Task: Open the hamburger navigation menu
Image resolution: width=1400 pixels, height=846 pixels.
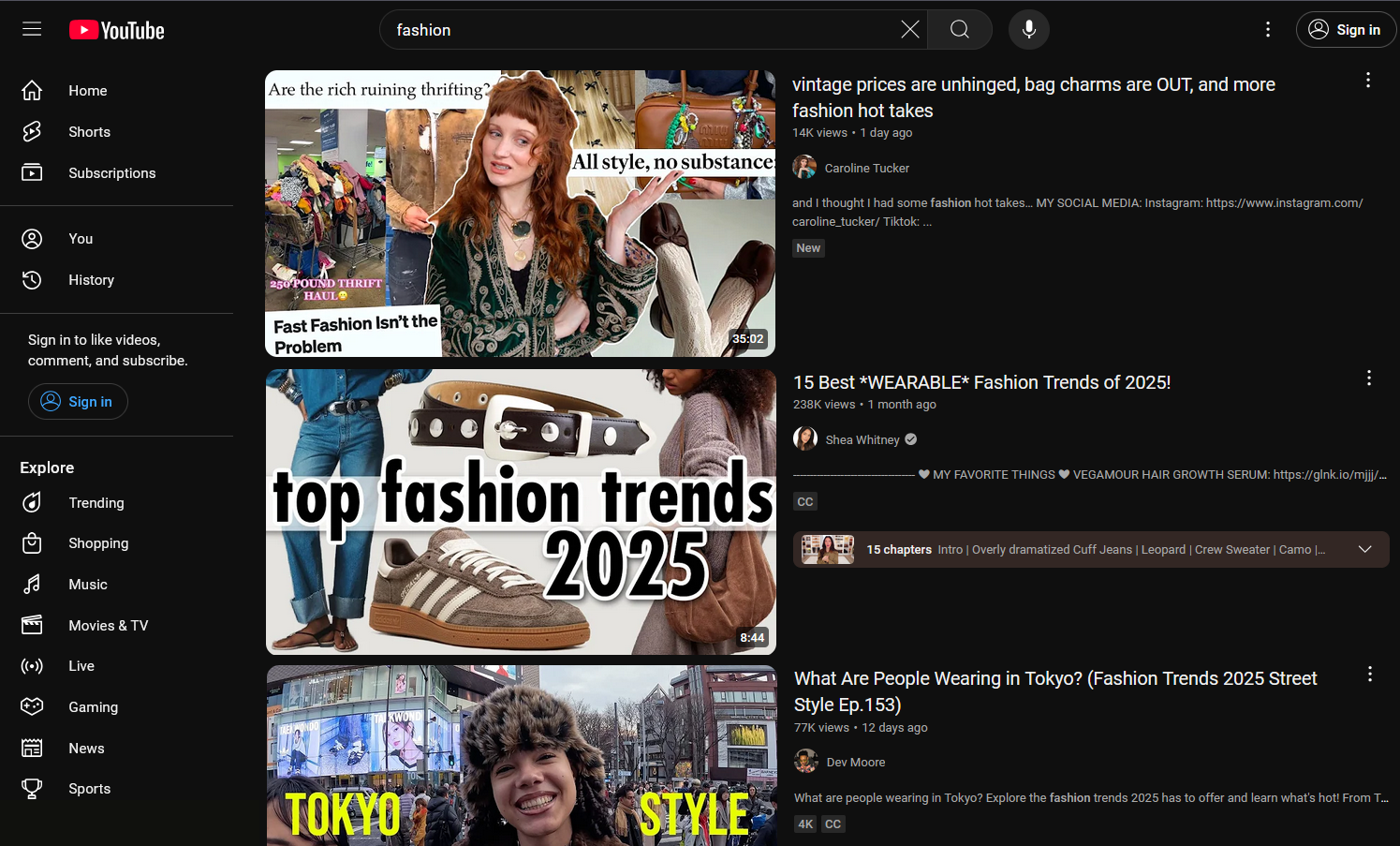Action: tap(31, 29)
